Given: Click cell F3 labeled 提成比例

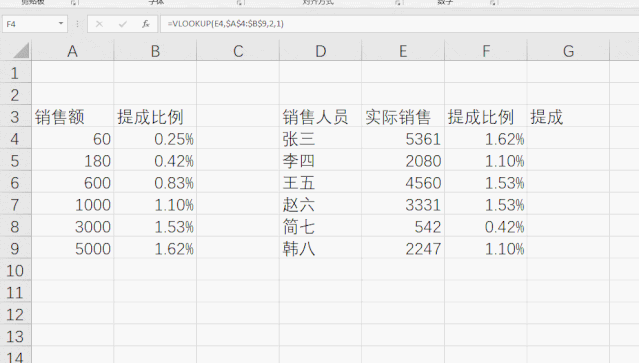Looking at the screenshot, I should point(486,117).
